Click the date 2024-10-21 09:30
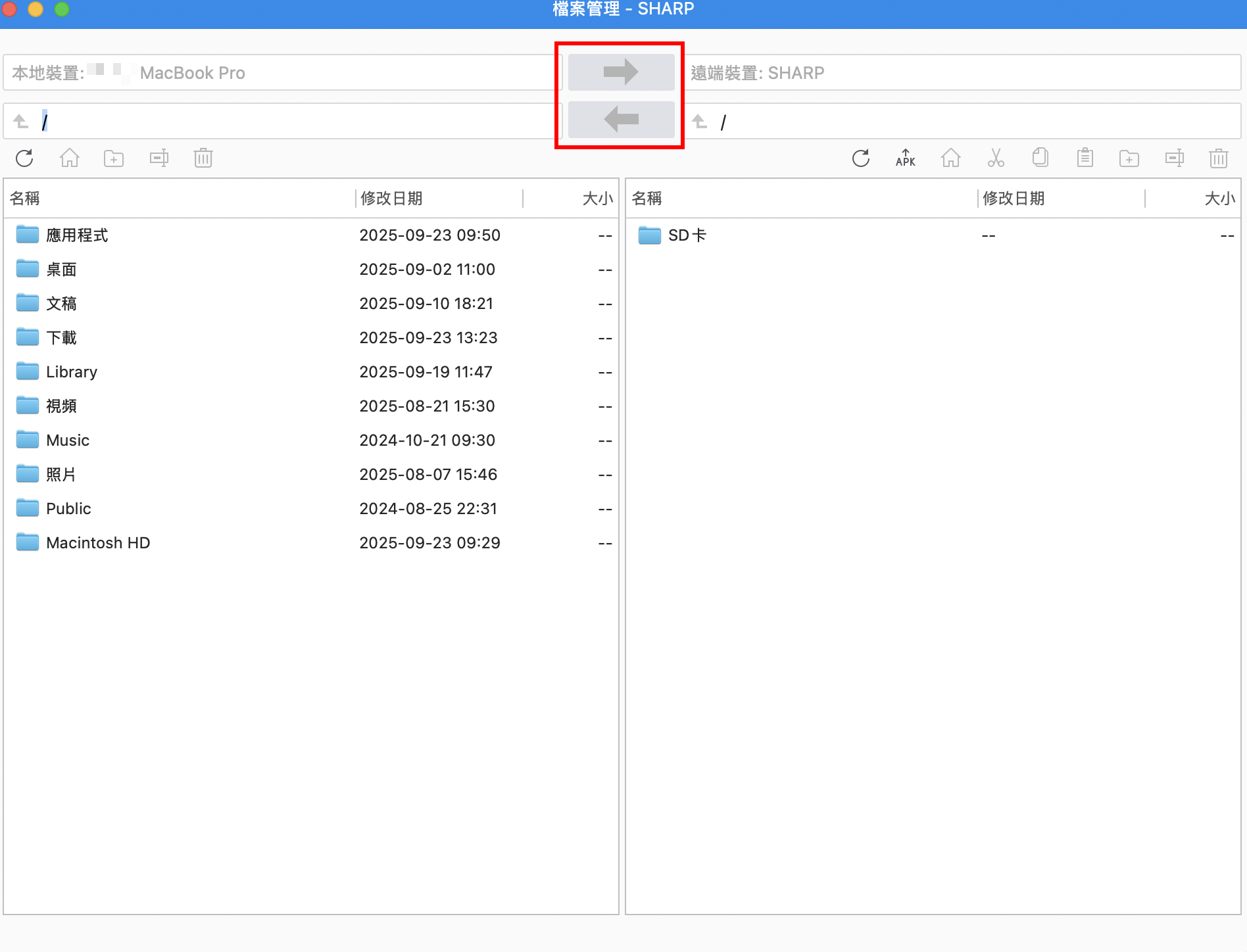Image resolution: width=1247 pixels, height=952 pixels. 427,440
